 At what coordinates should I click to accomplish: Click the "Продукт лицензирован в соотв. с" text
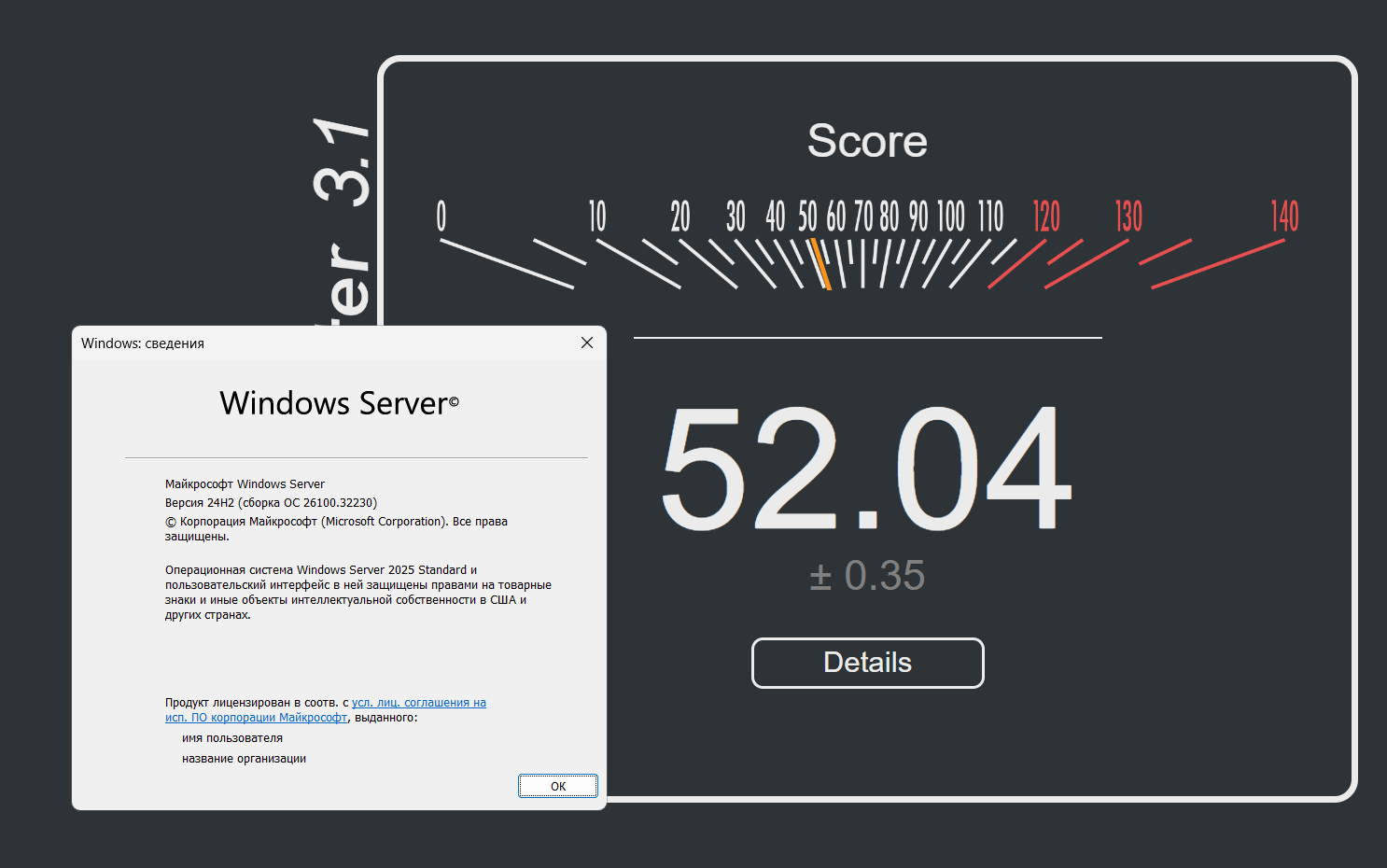(x=257, y=703)
